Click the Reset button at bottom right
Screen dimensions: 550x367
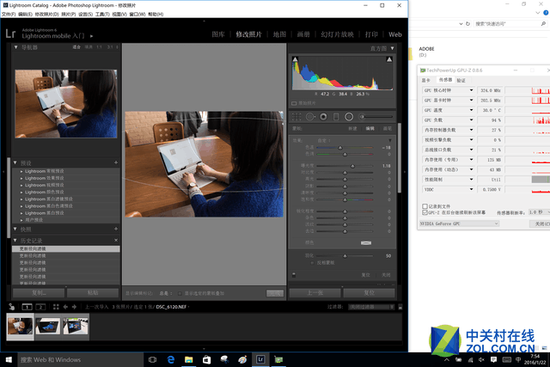tap(369, 293)
